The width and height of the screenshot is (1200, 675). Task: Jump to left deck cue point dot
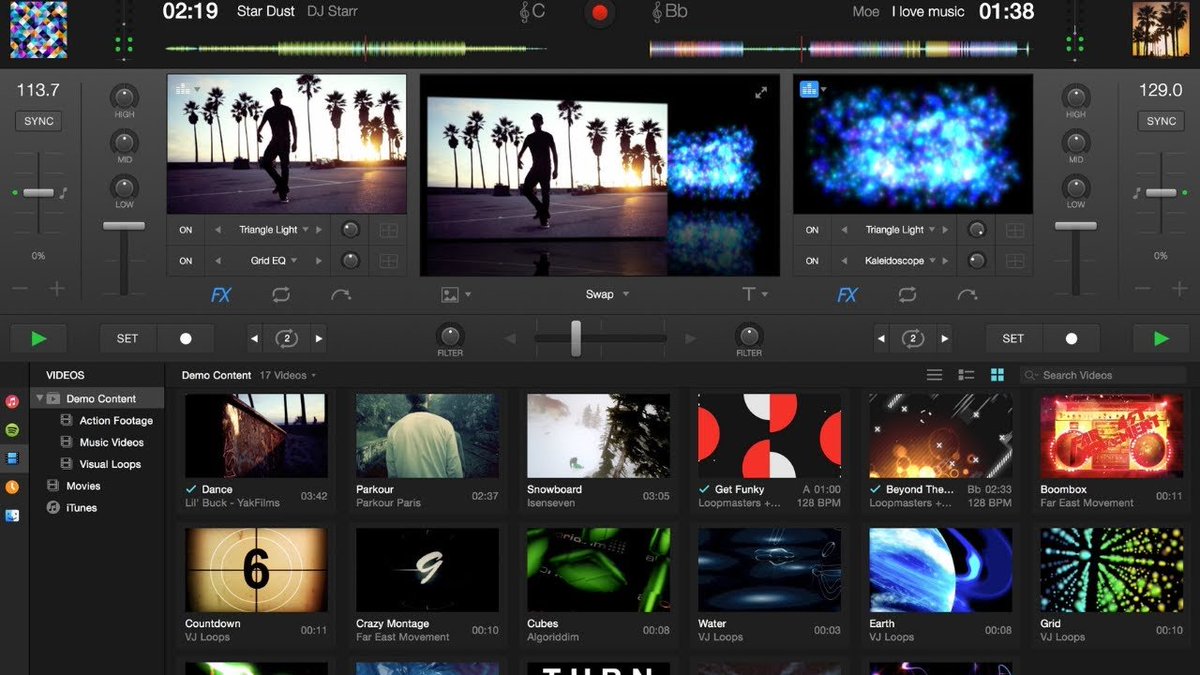point(185,339)
